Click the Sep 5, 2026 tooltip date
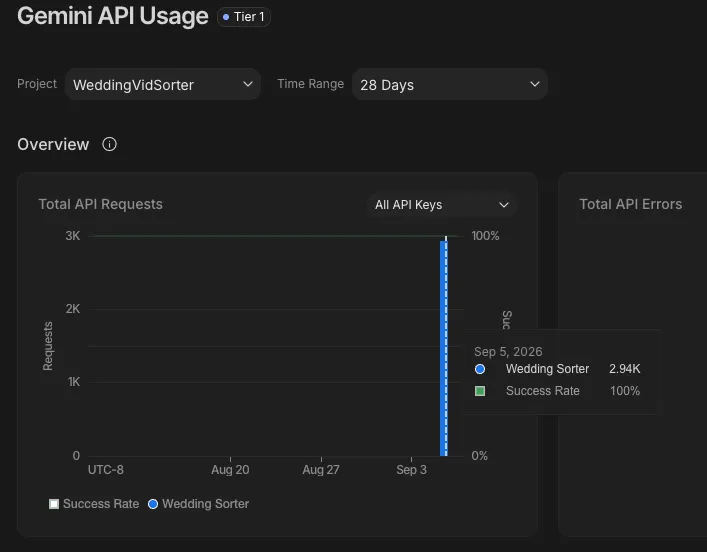707x552 pixels. (508, 352)
